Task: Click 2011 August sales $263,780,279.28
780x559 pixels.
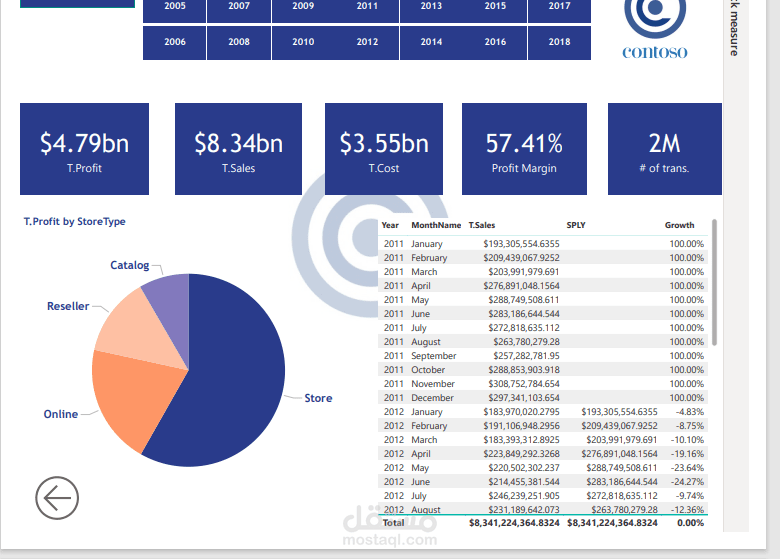Action: coord(526,342)
